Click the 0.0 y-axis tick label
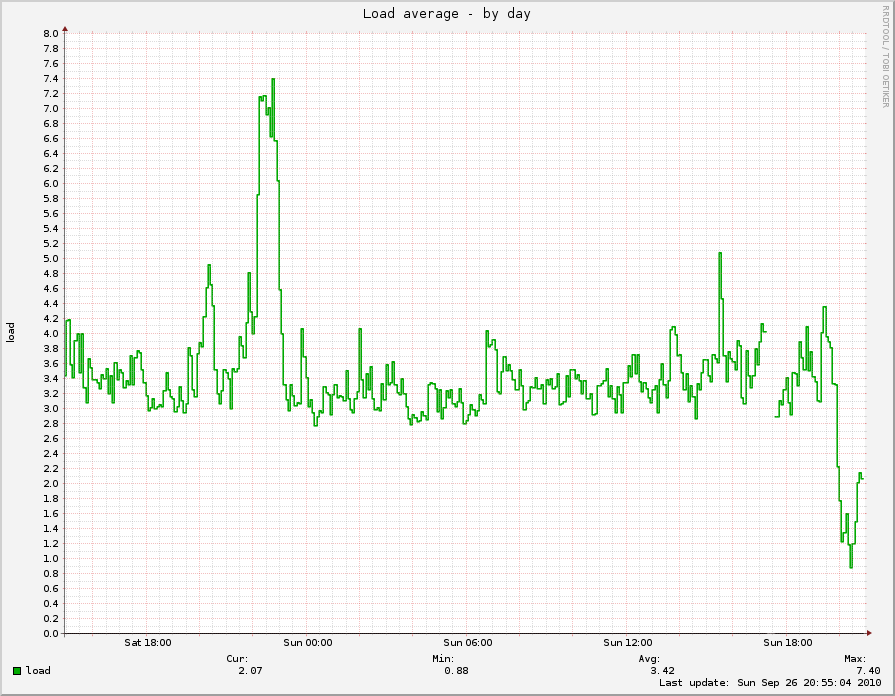The image size is (895, 696). pyautogui.click(x=51, y=634)
